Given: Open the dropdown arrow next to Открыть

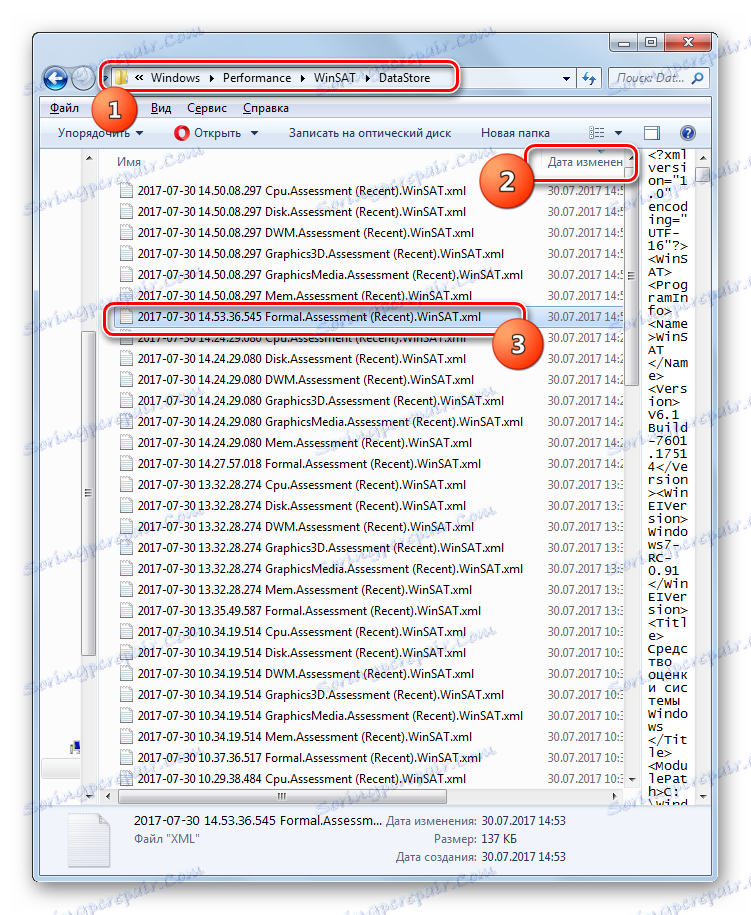Looking at the screenshot, I should coord(254,134).
